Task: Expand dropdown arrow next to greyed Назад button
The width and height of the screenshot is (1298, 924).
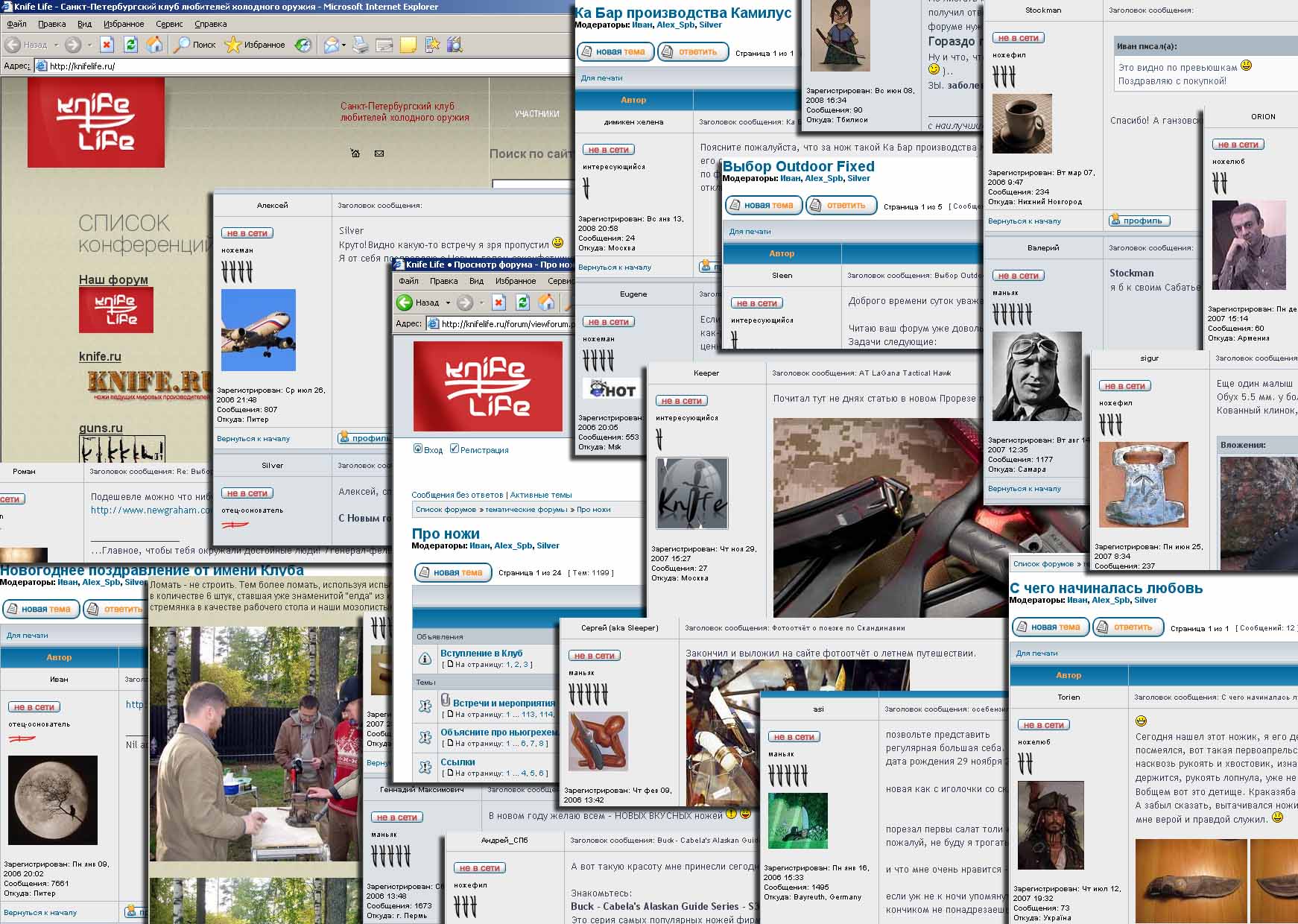Action: point(56,45)
